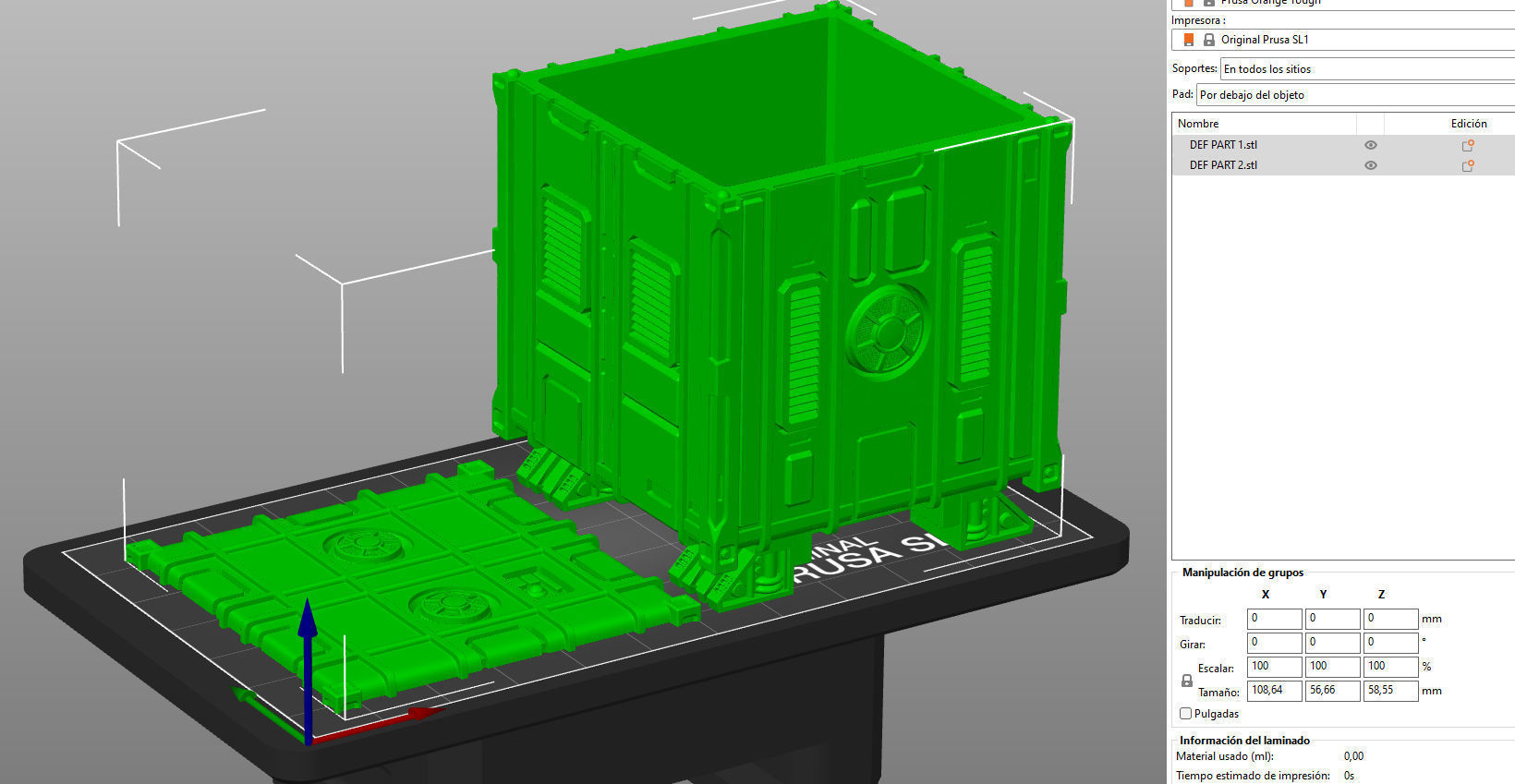
Task: Click the Impresora label
Action: coord(1198,20)
